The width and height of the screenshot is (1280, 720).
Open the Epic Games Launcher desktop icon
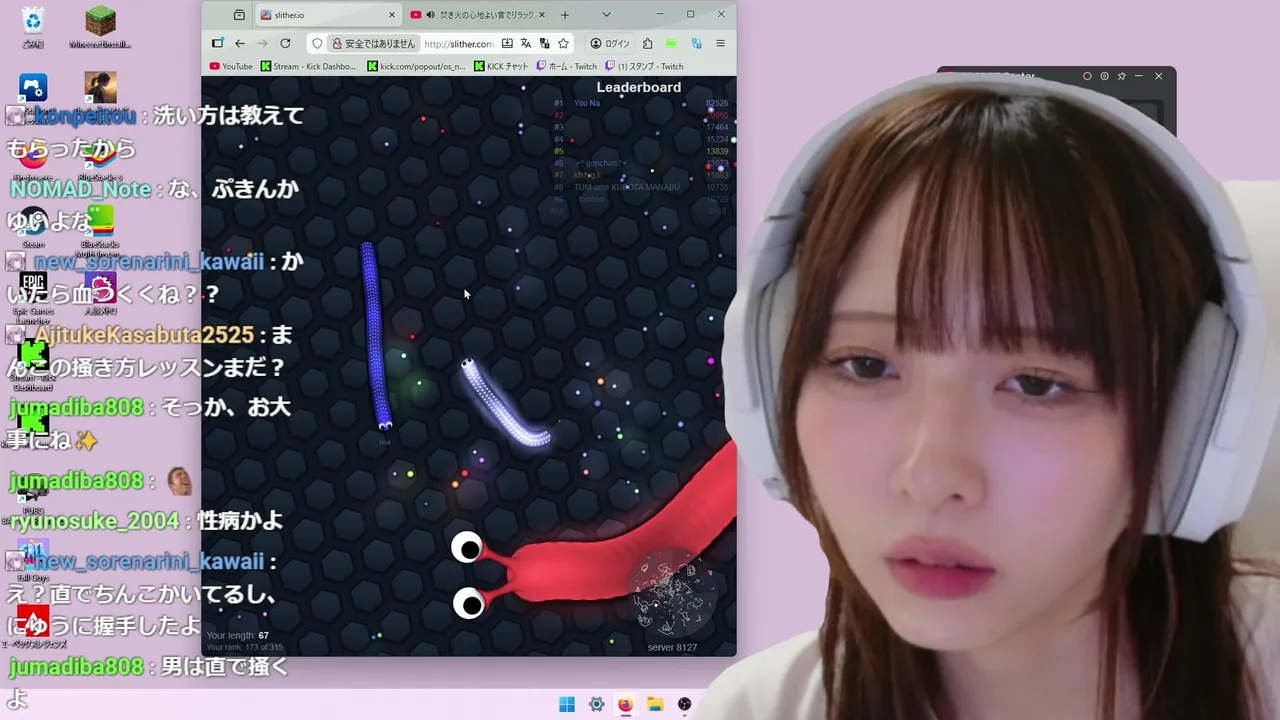(33, 296)
